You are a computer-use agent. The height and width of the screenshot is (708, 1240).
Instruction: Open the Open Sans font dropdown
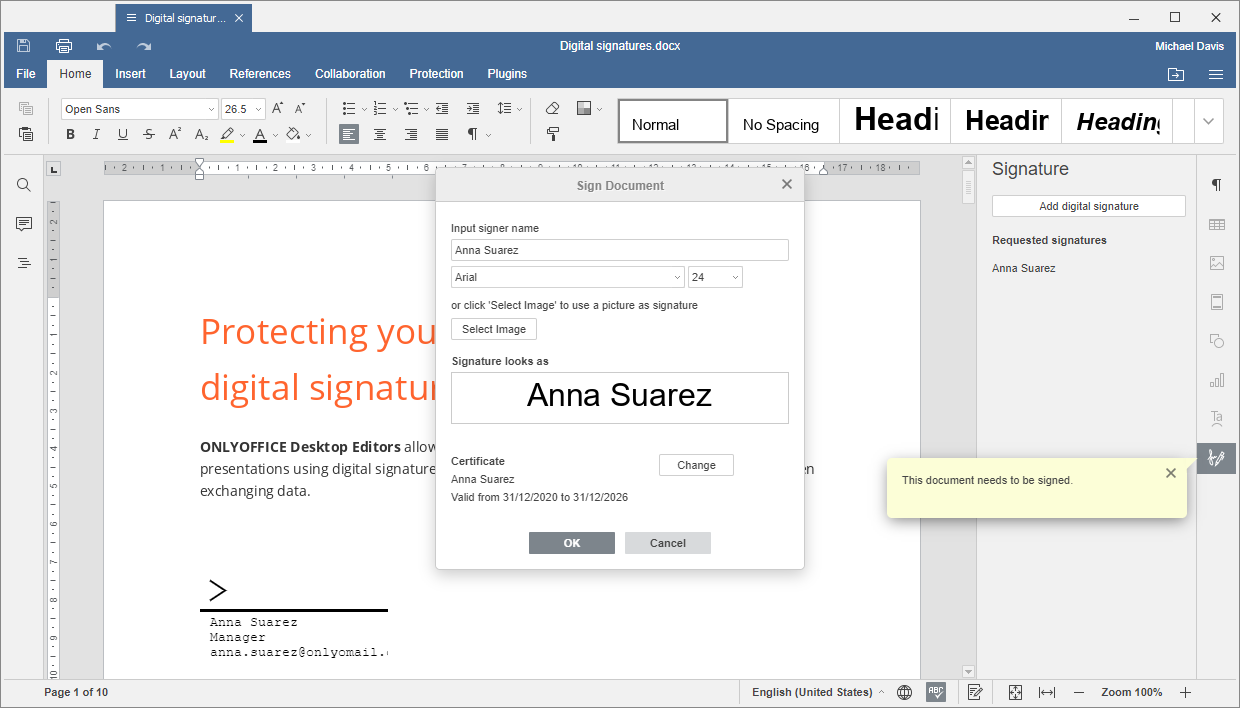tap(211, 109)
